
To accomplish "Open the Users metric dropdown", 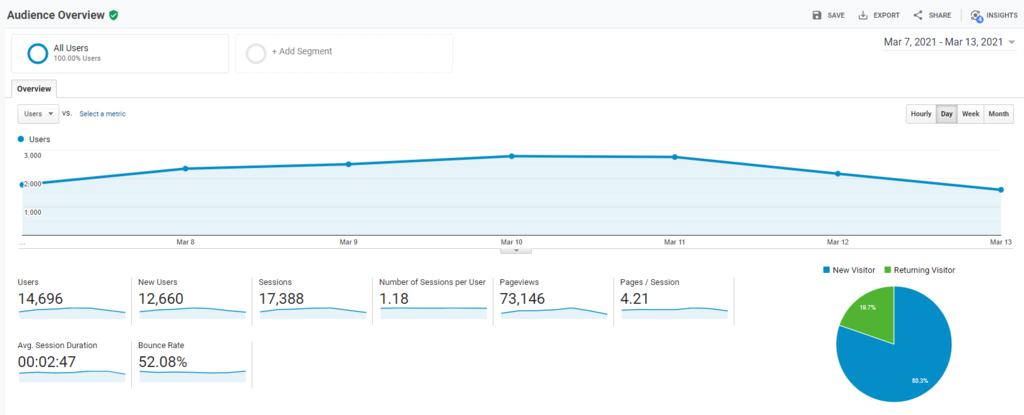I will [39, 114].
